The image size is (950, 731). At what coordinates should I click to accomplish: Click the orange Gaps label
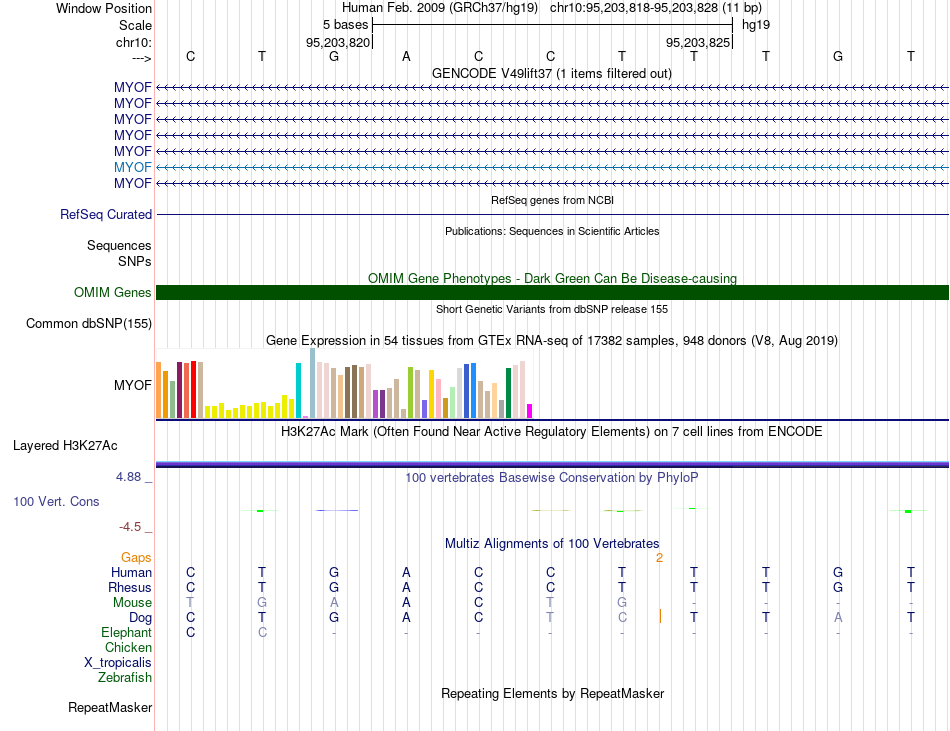pyautogui.click(x=136, y=557)
